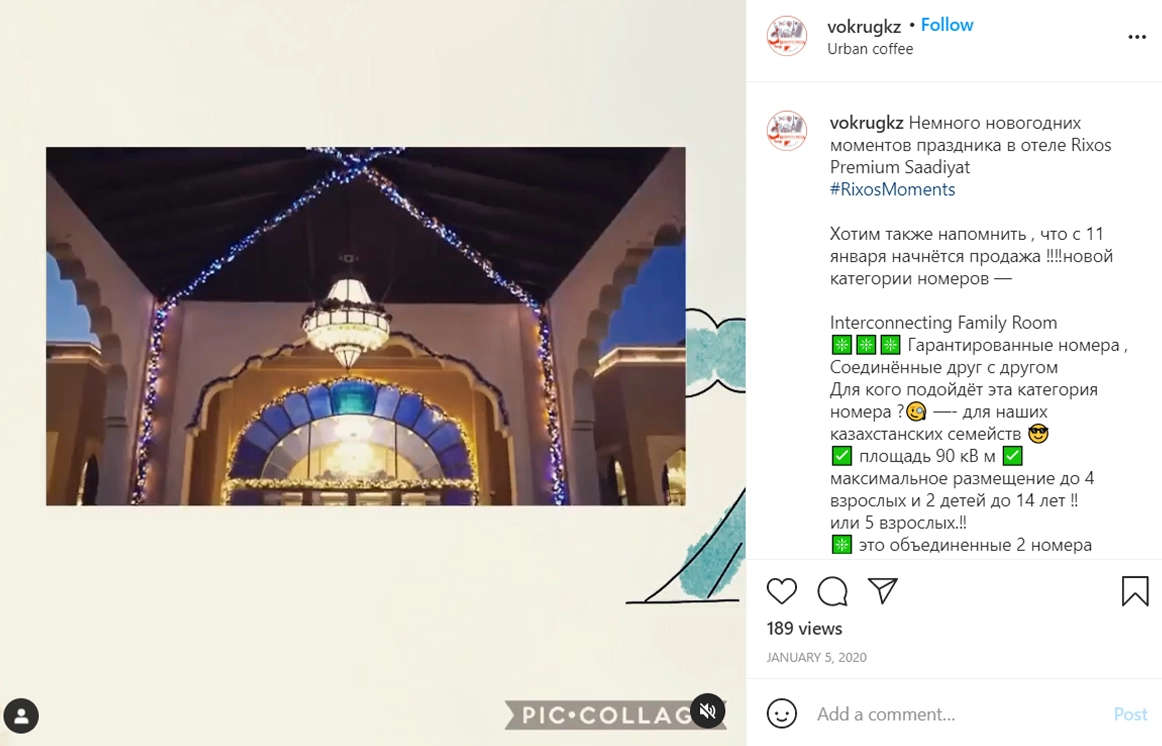Save post with the bookmark icon

click(1135, 591)
